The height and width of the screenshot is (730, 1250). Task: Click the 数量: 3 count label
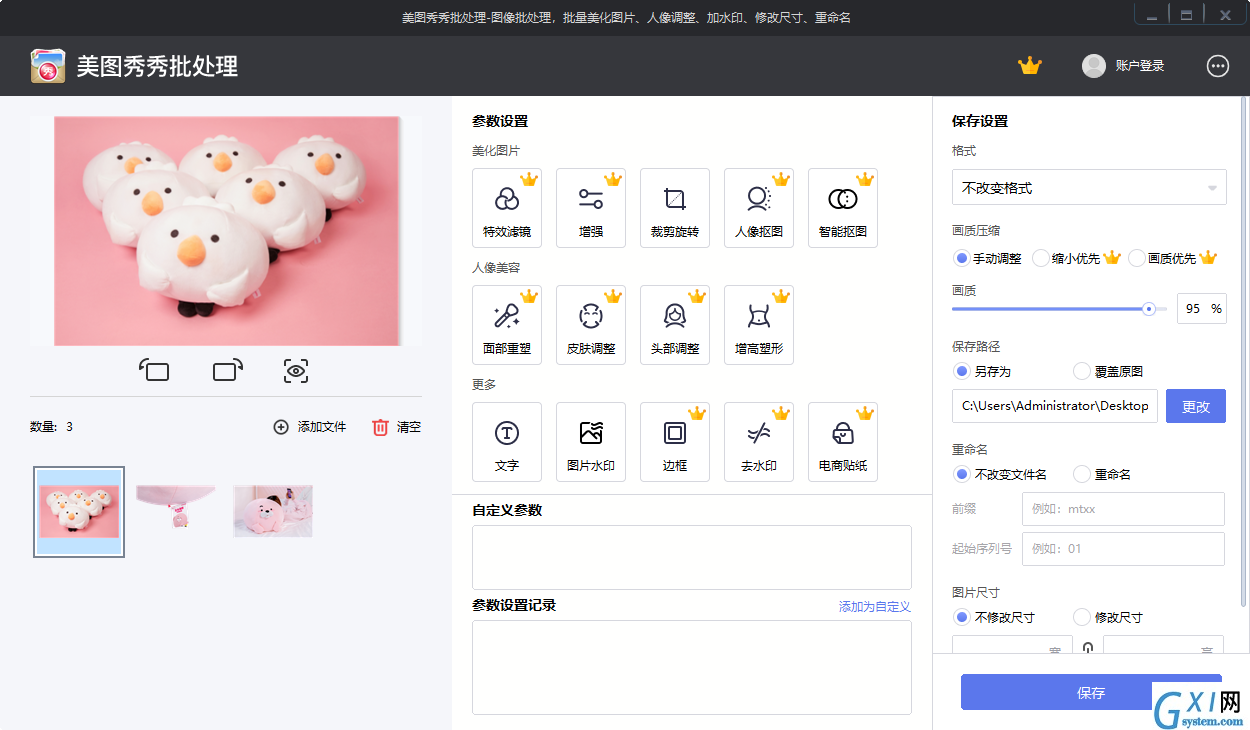51,427
